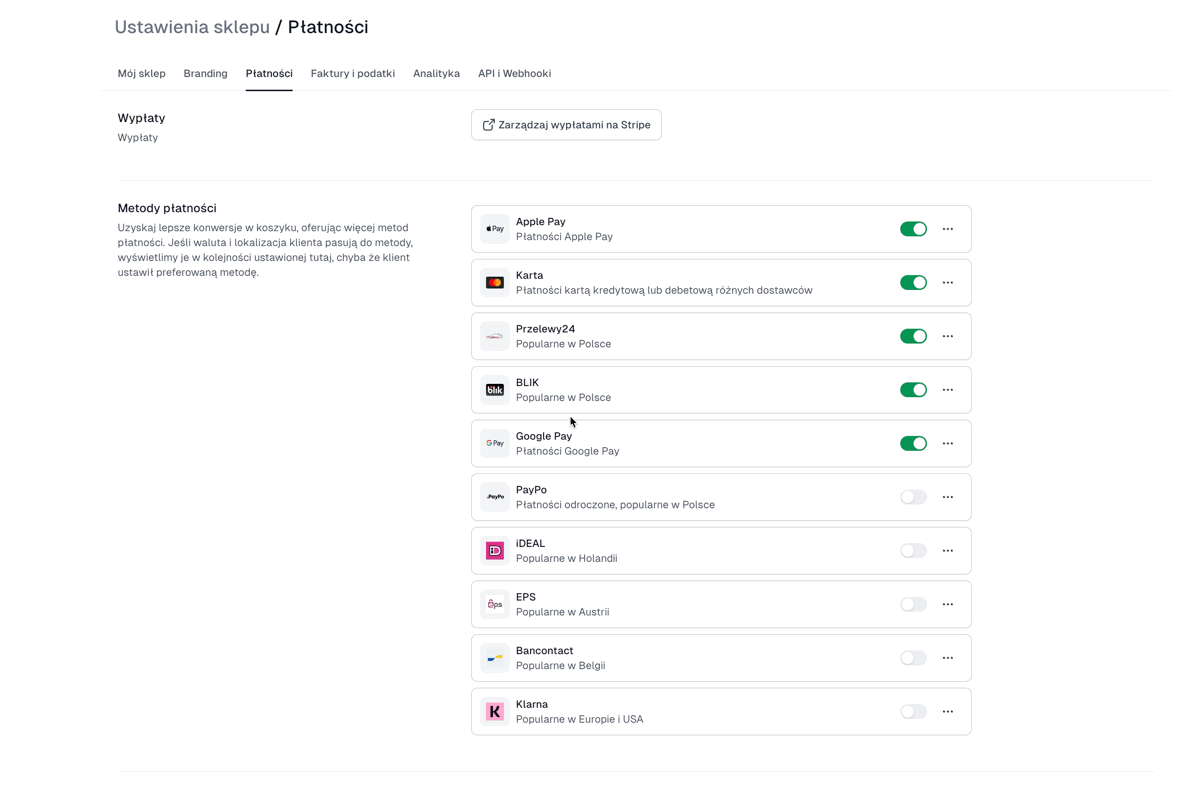Click the Google Pay logo icon

(495, 443)
